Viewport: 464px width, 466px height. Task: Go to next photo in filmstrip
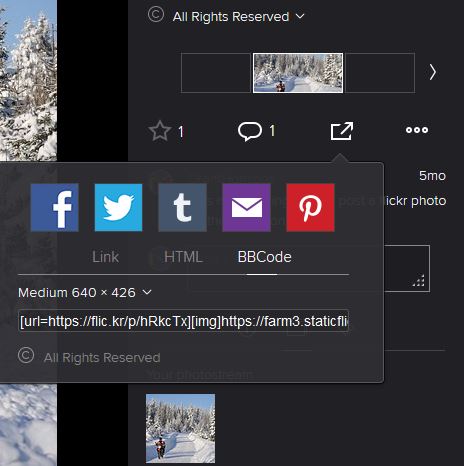click(432, 72)
